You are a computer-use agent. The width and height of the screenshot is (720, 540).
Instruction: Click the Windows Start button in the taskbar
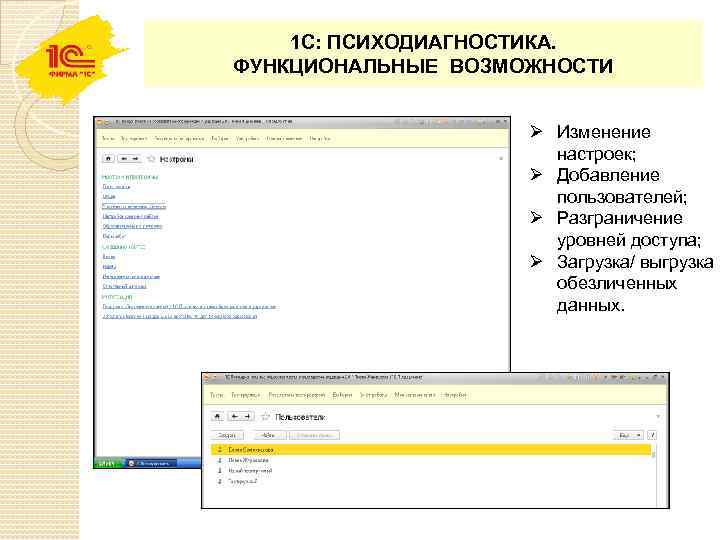click(108, 463)
